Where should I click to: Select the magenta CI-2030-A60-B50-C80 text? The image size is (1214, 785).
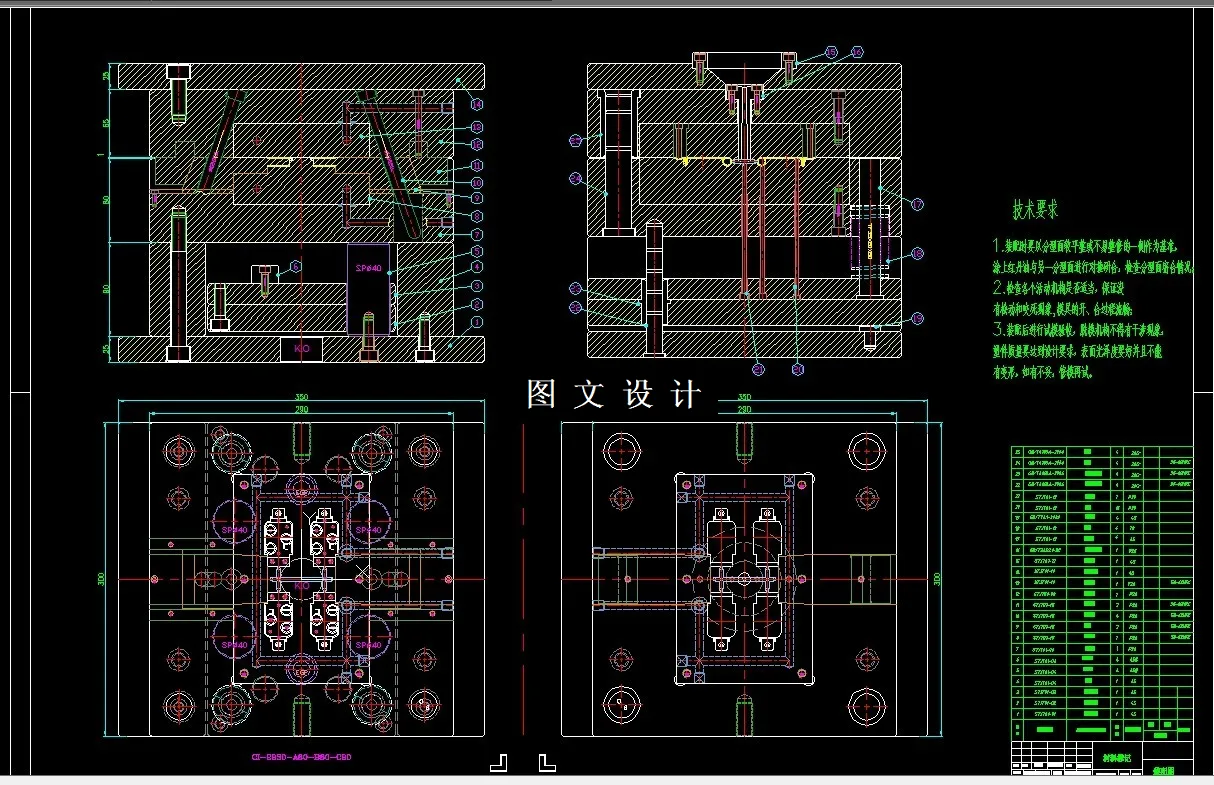(x=300, y=758)
